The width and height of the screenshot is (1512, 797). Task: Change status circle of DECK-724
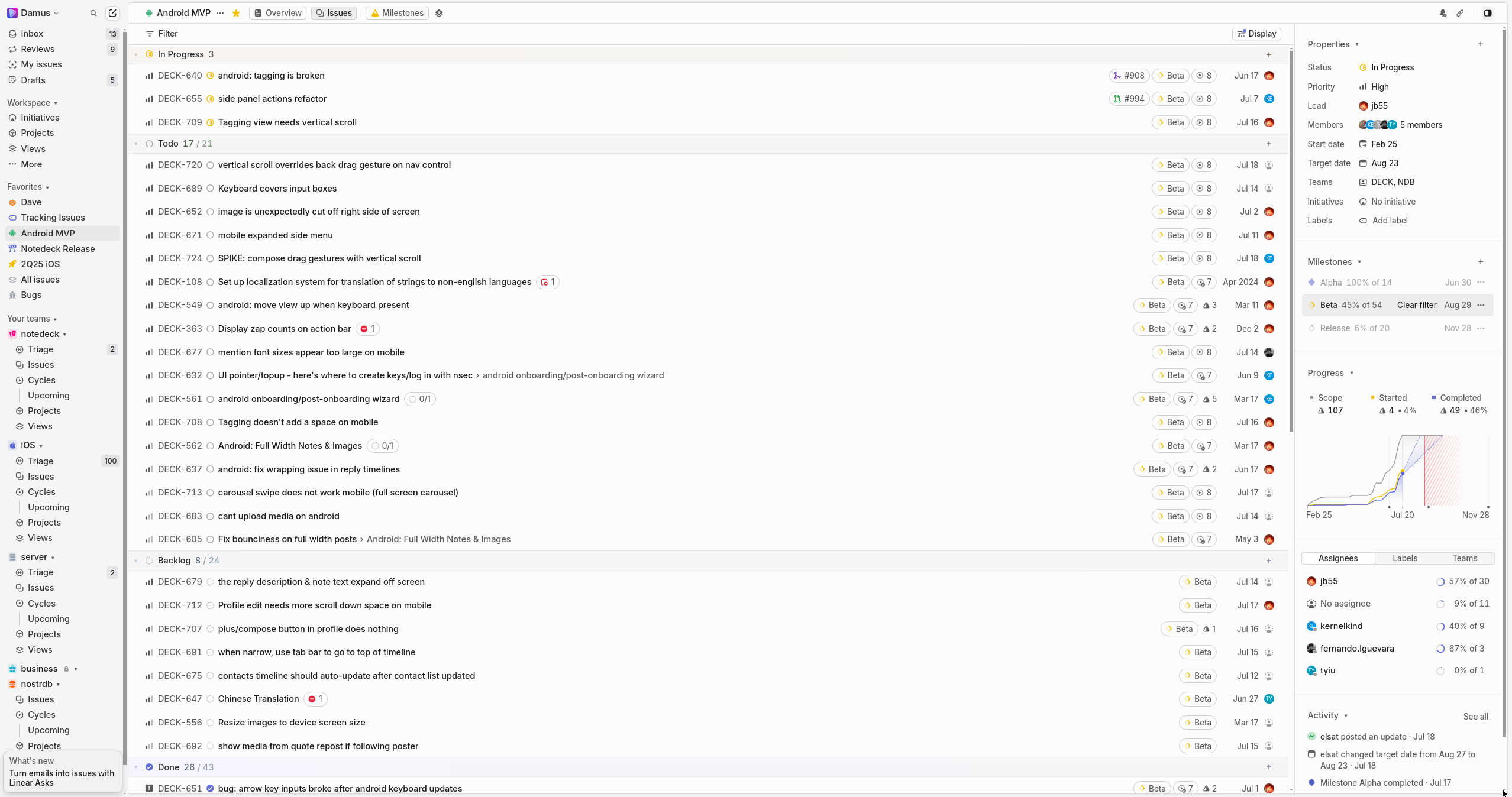210,258
